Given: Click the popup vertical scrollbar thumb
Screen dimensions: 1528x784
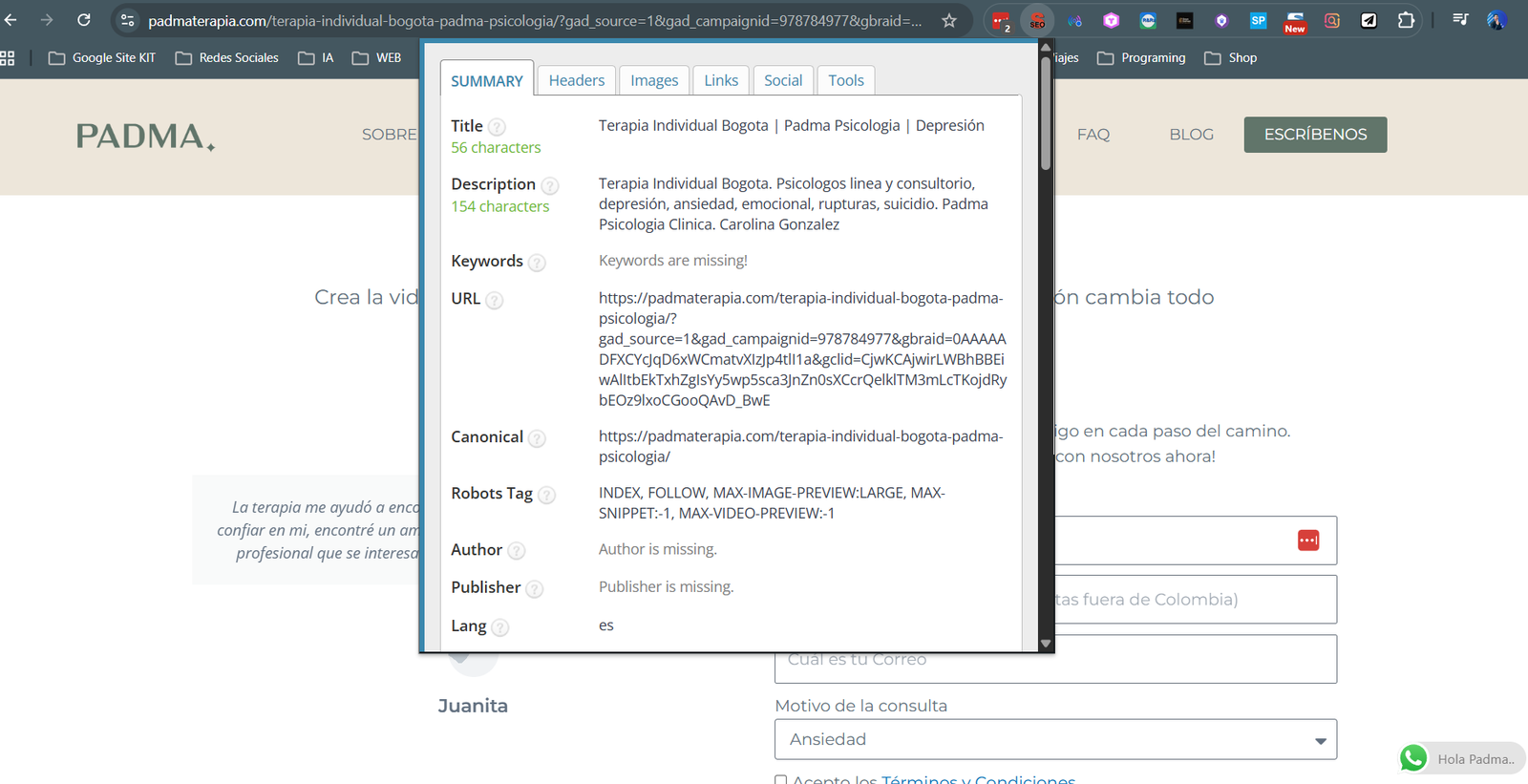Looking at the screenshot, I should pos(1046,113).
